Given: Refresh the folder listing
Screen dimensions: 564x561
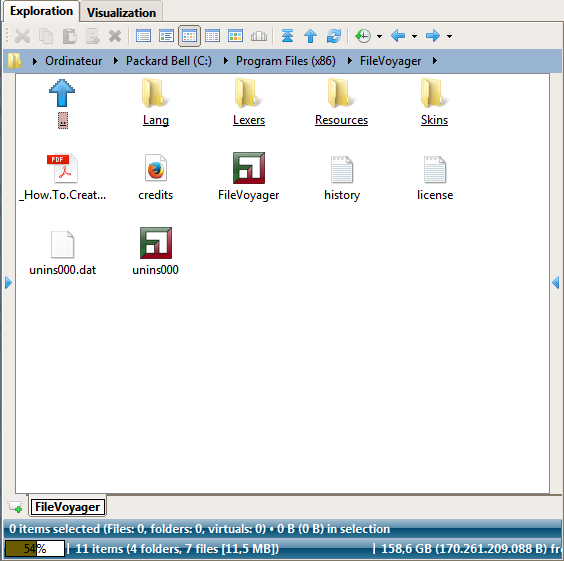Looking at the screenshot, I should tap(333, 36).
